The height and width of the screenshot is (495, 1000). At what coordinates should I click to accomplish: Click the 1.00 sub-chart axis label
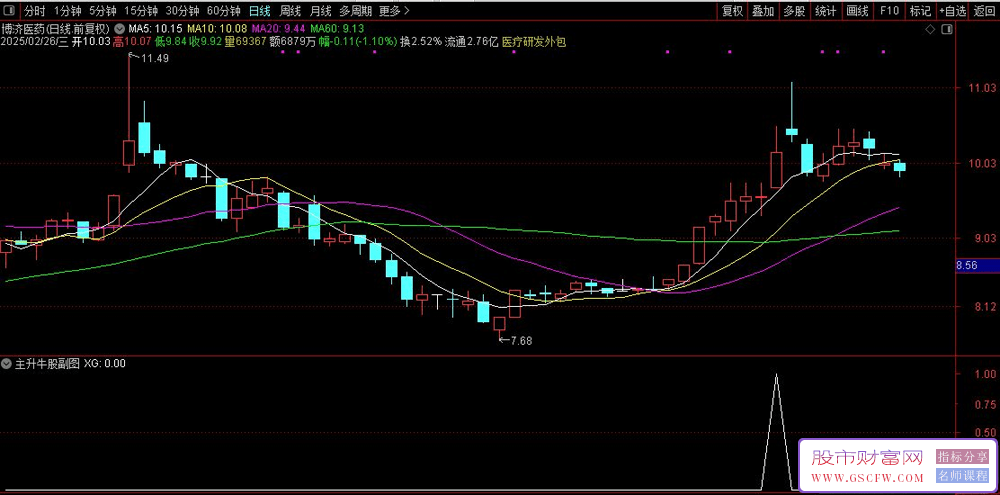[x=987, y=375]
